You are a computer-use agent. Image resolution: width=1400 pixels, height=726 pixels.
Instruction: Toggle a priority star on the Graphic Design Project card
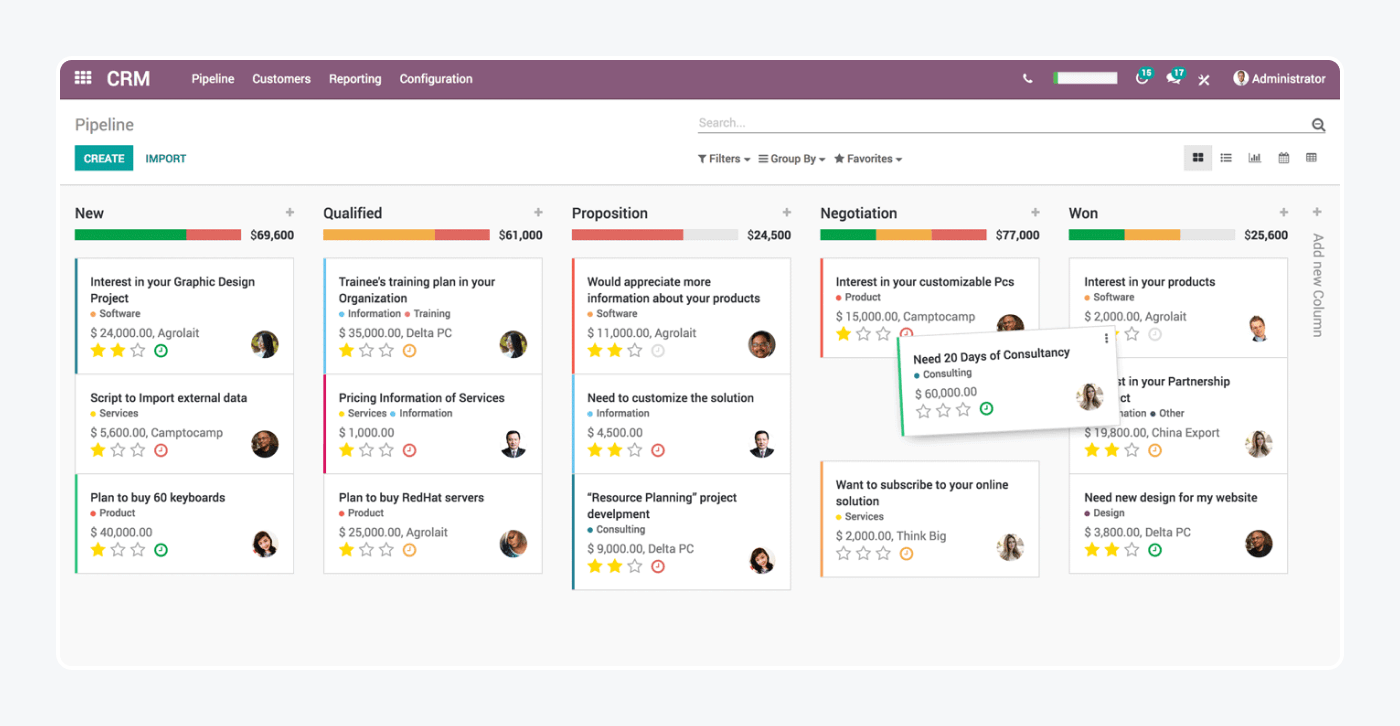[98, 351]
